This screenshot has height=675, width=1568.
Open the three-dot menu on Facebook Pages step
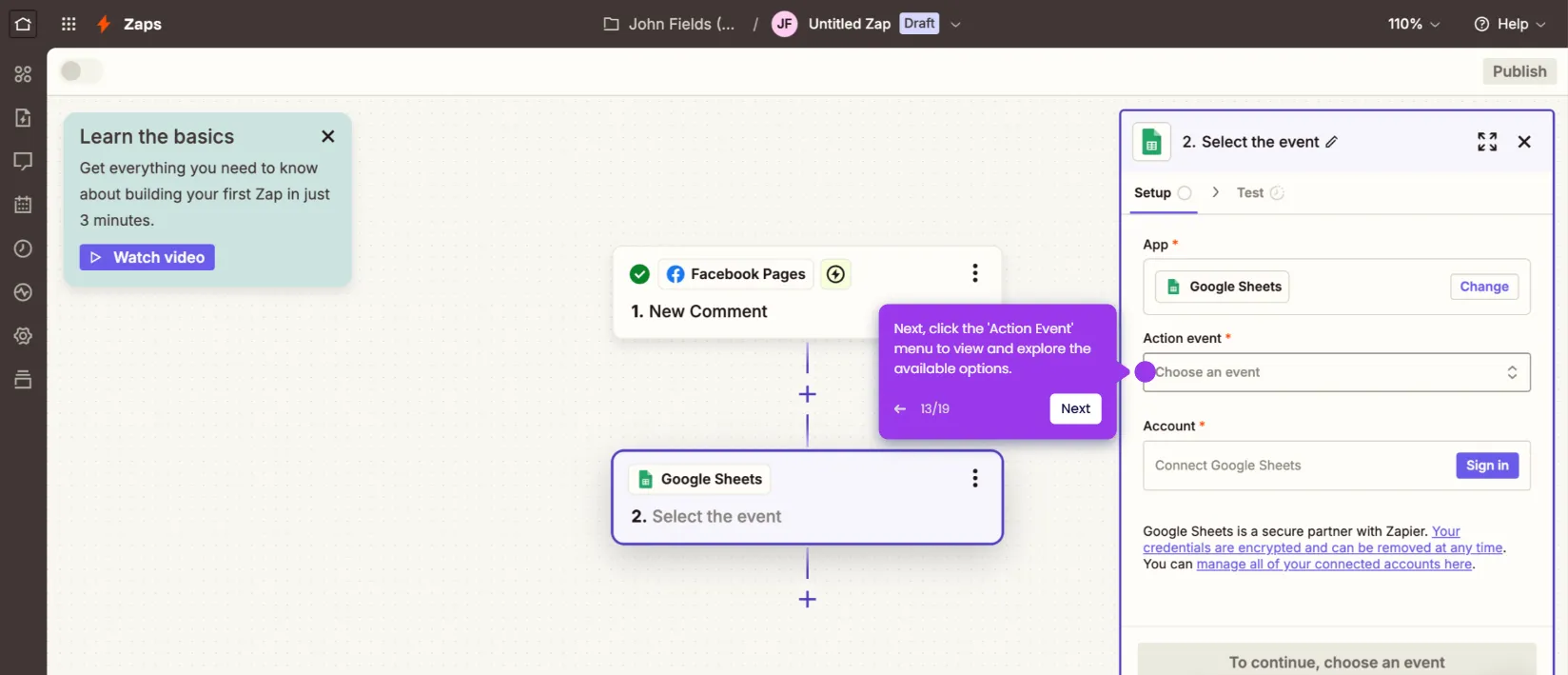pos(974,273)
